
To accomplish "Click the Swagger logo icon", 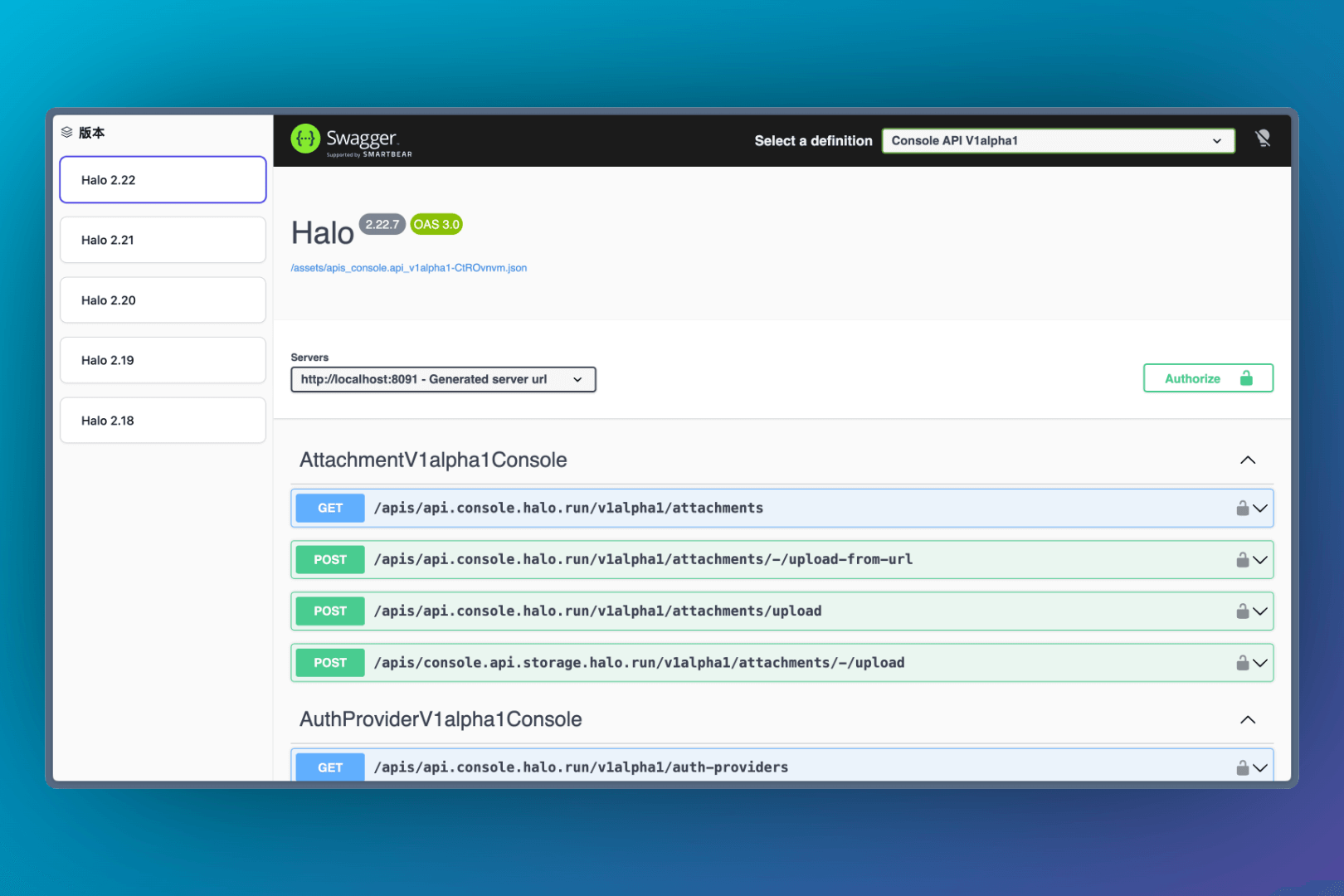I will click(305, 139).
